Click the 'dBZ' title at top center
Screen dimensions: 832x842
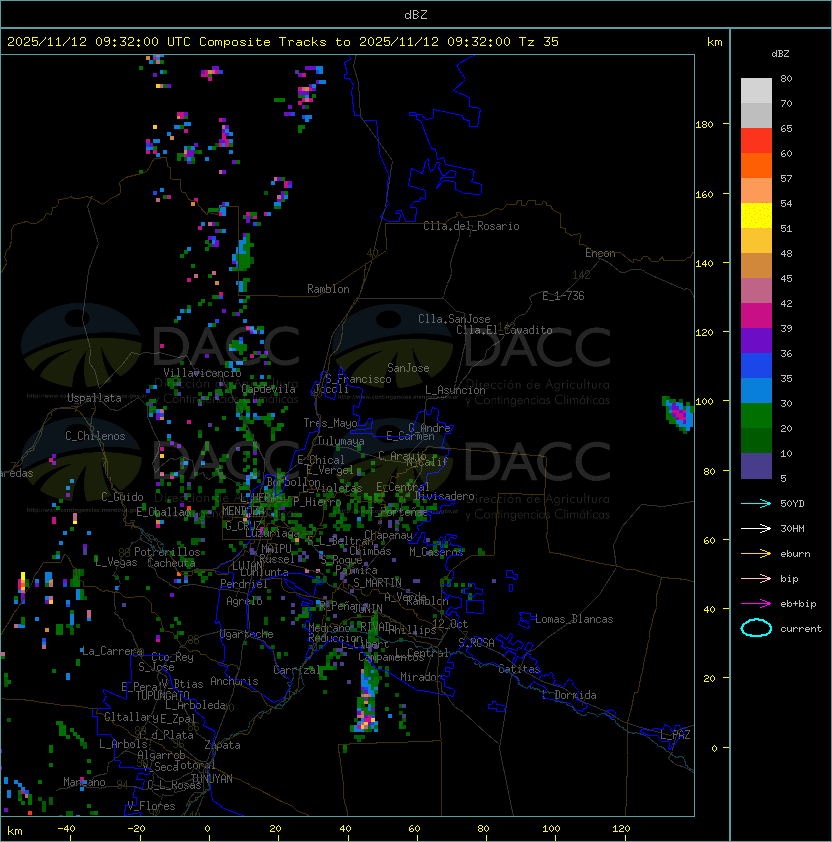coord(416,15)
